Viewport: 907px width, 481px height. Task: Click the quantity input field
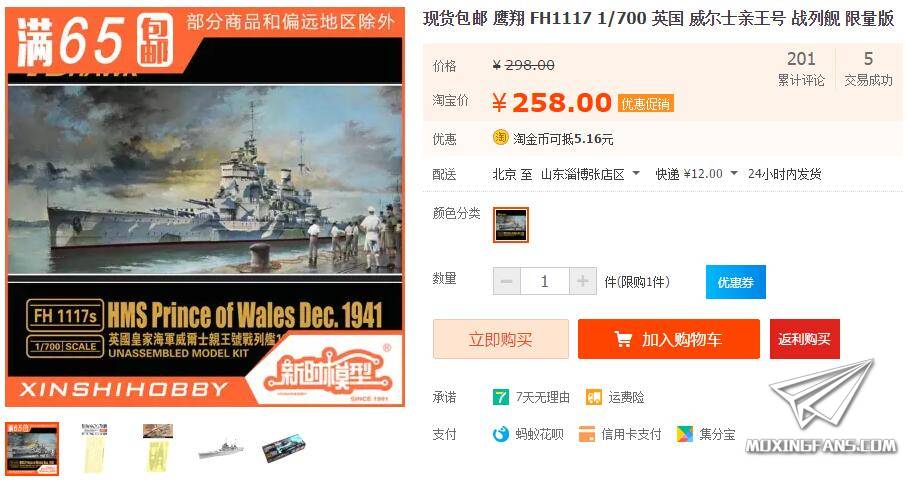coord(544,282)
